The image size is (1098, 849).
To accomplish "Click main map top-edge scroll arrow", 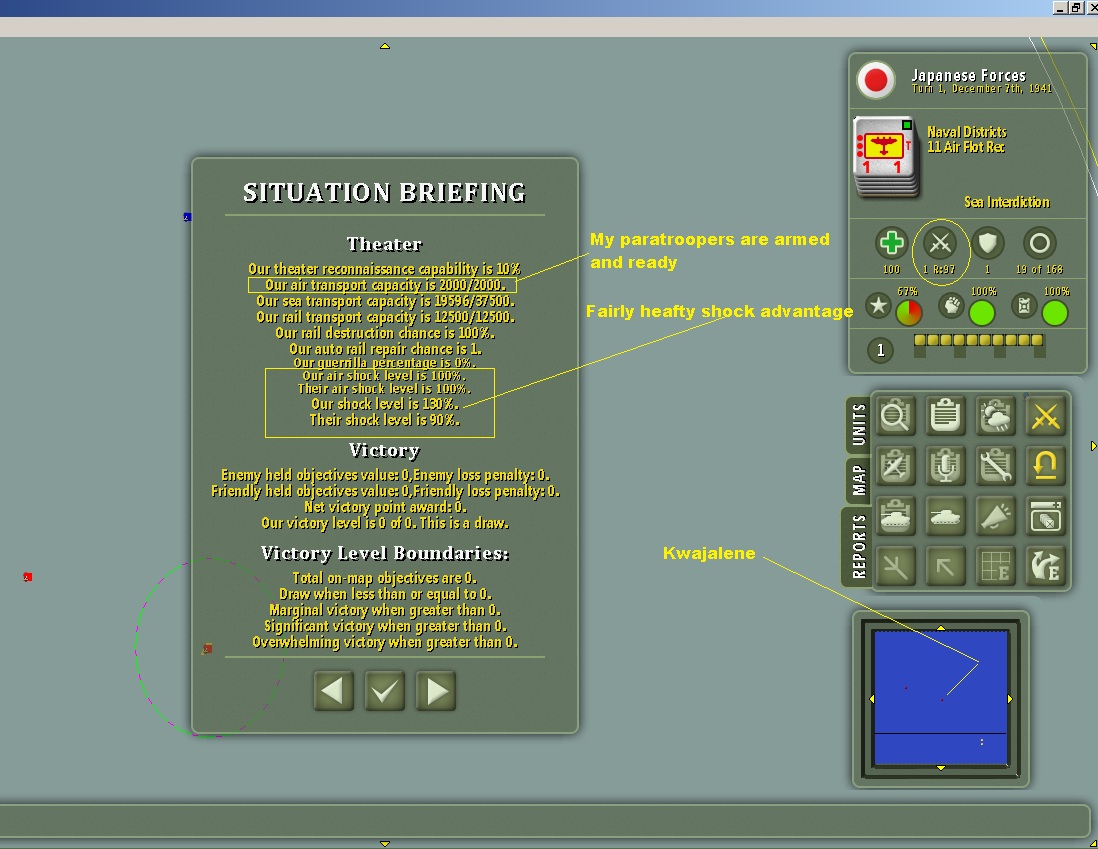I will point(384,46).
